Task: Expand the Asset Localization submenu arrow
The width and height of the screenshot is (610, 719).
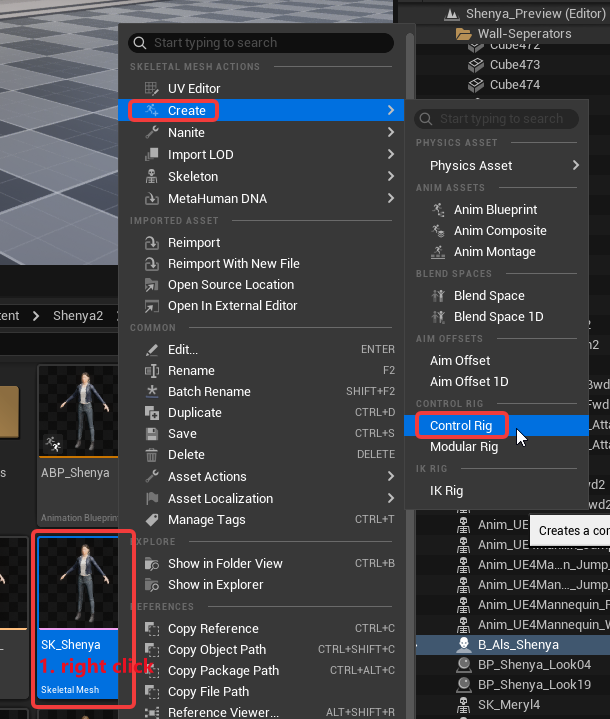Action: (390, 498)
